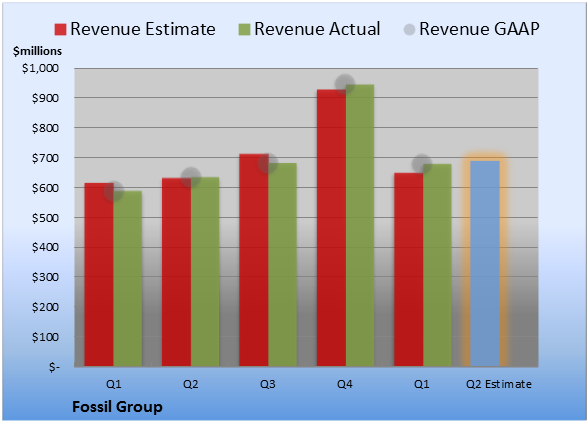Click the '$300' y-axis label
The width and height of the screenshot is (588, 422).
(x=45, y=277)
